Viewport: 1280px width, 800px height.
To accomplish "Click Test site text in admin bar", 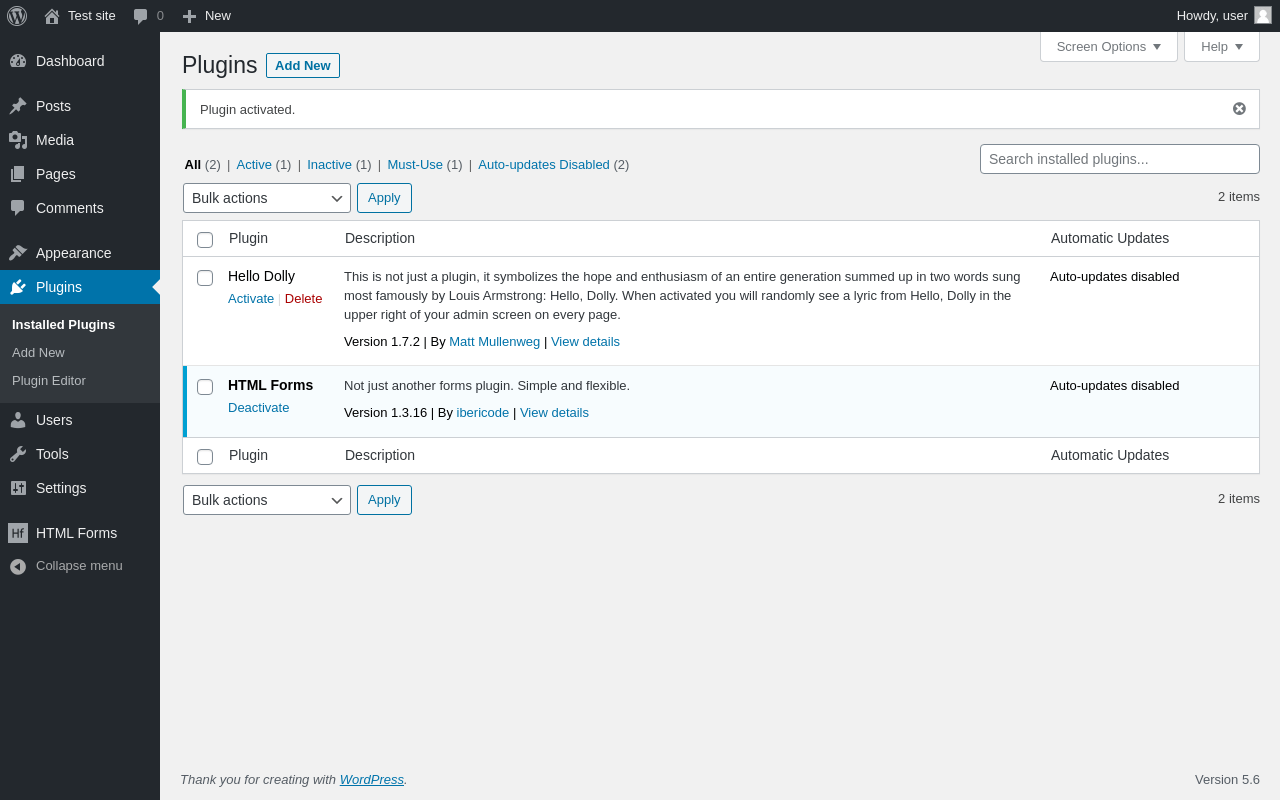I will (92, 16).
